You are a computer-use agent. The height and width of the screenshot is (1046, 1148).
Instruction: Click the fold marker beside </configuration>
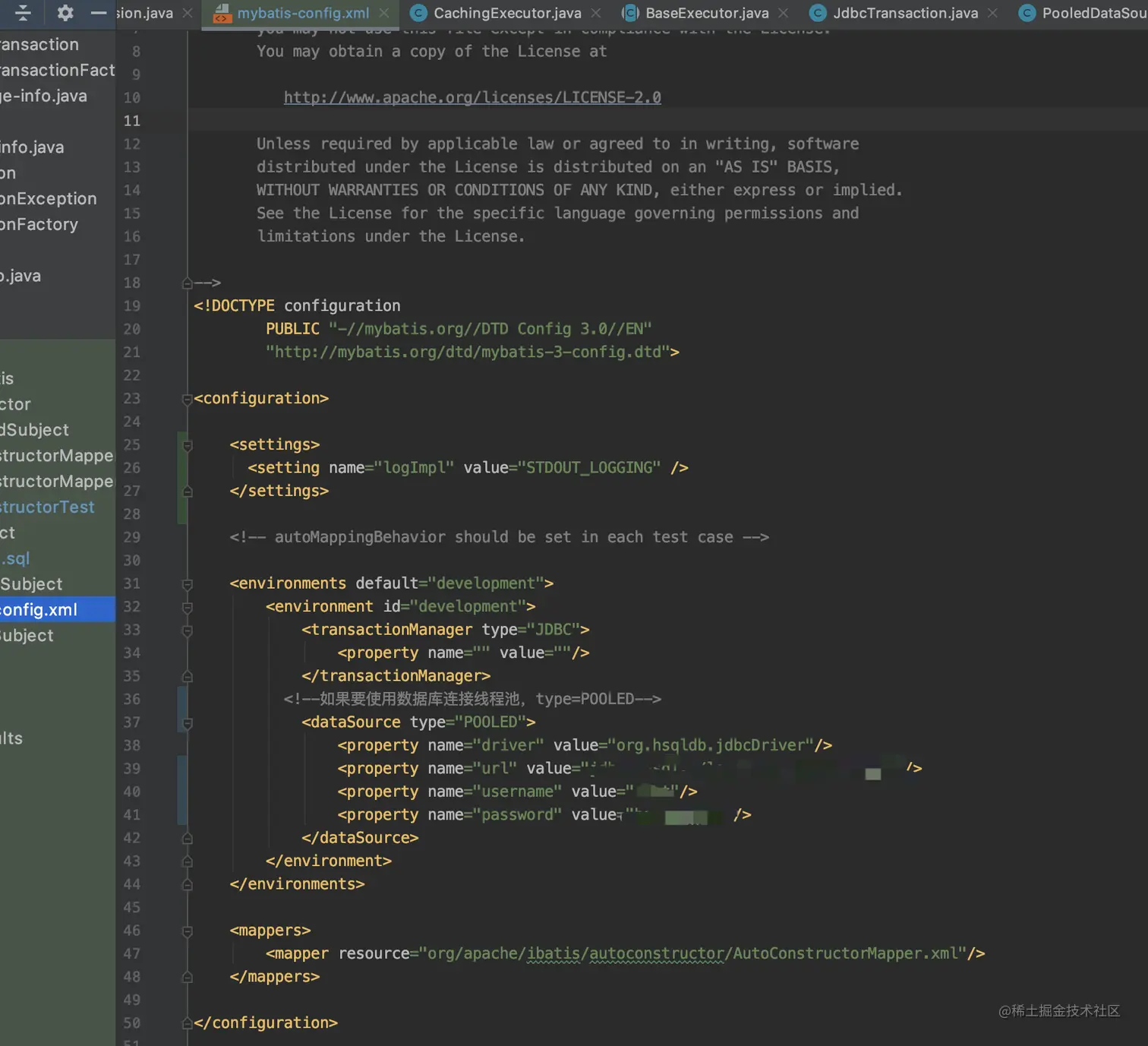187,1024
